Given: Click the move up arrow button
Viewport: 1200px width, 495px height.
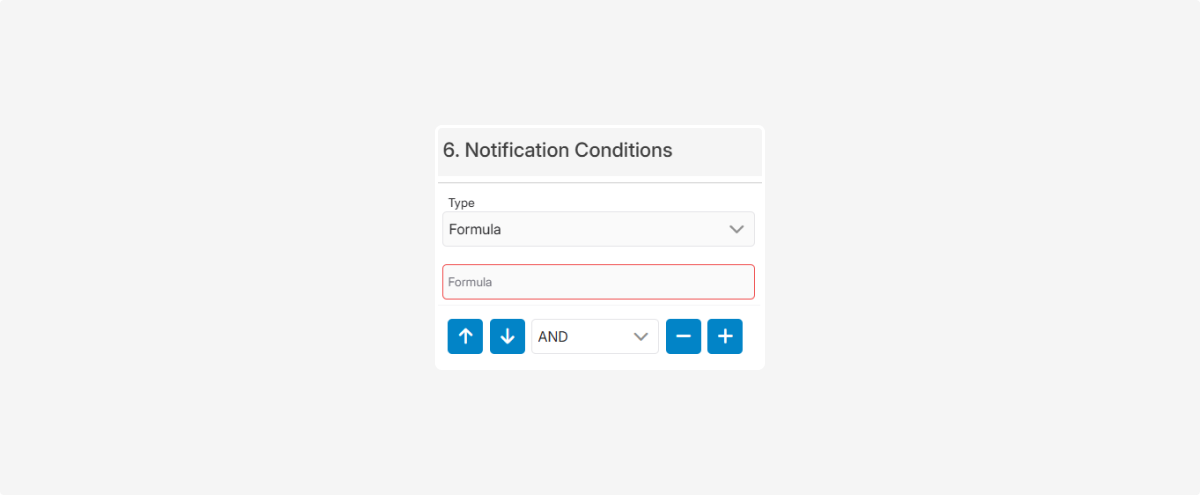Looking at the screenshot, I should click(x=465, y=337).
